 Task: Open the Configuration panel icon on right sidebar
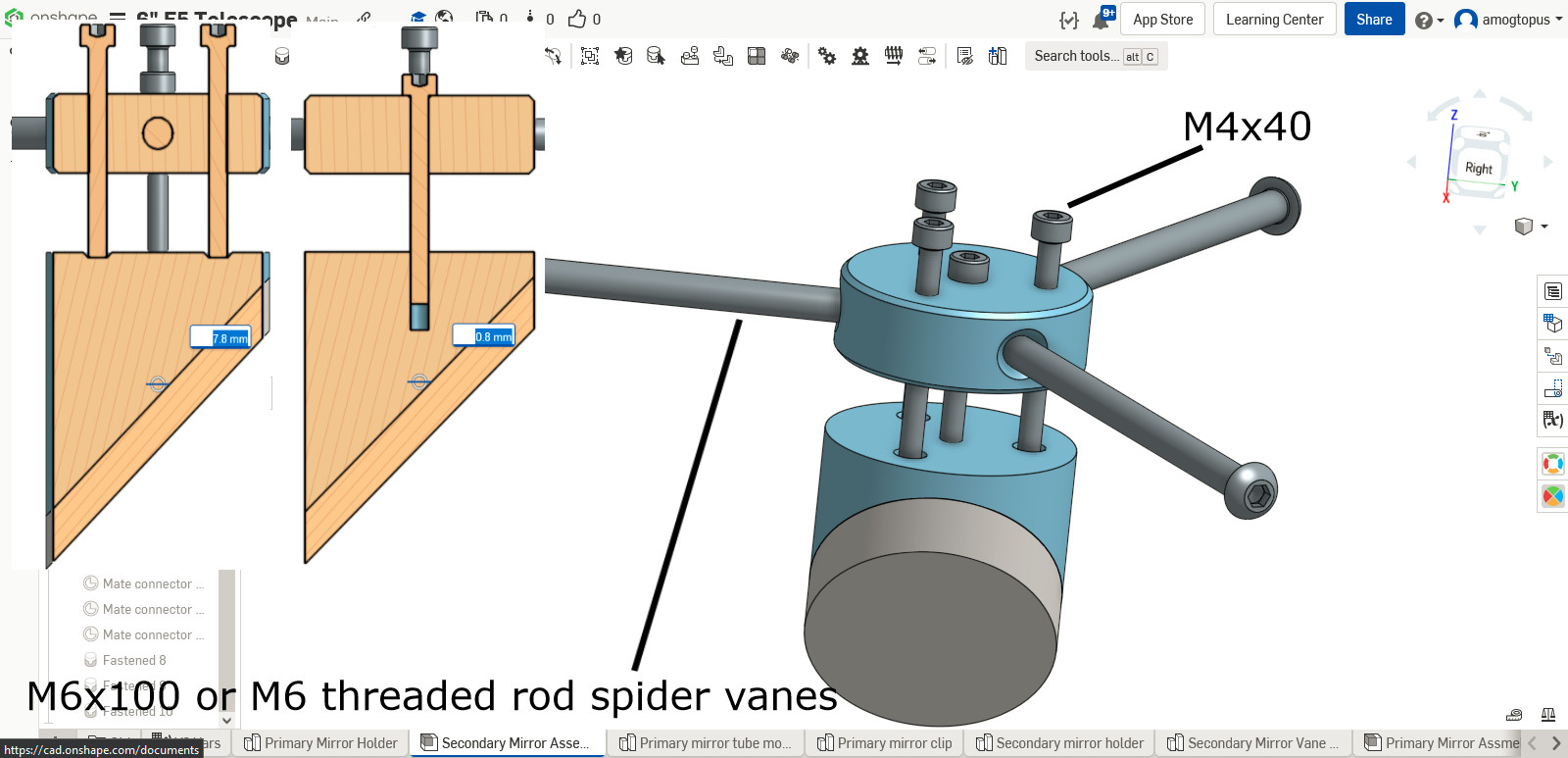point(1553,324)
